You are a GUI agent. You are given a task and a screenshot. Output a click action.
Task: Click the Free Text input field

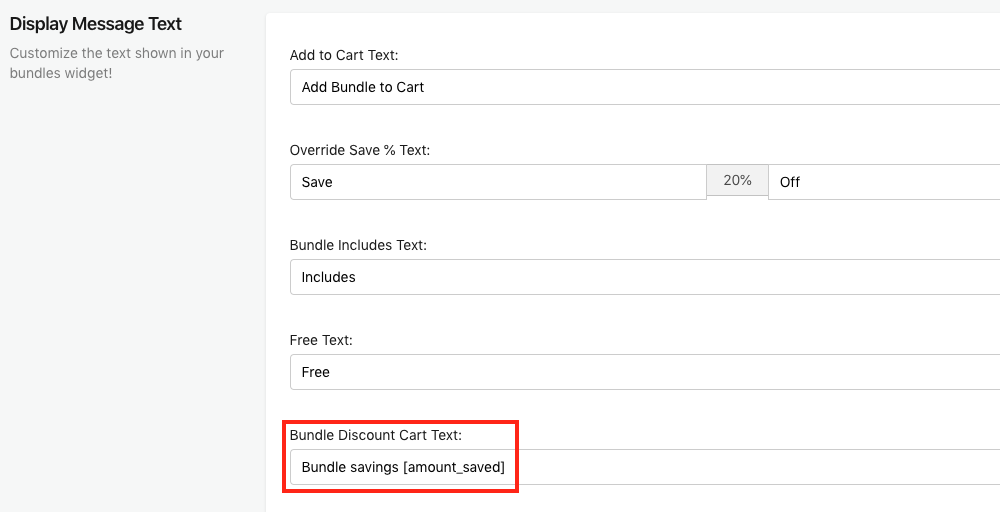pyautogui.click(x=645, y=372)
